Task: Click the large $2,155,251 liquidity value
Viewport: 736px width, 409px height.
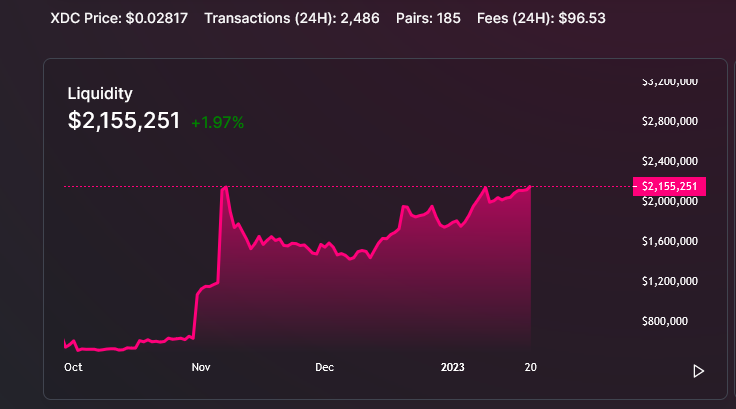Action: point(124,121)
